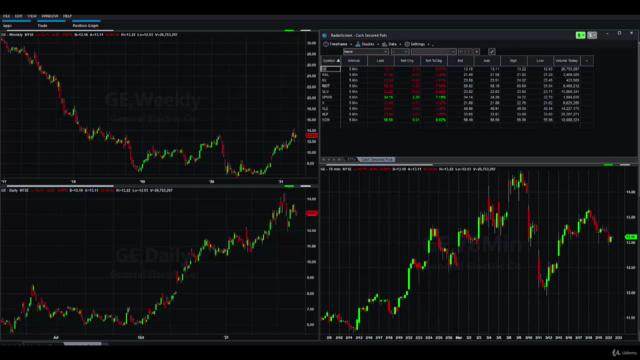Open the WINDOW menu

(50, 16)
